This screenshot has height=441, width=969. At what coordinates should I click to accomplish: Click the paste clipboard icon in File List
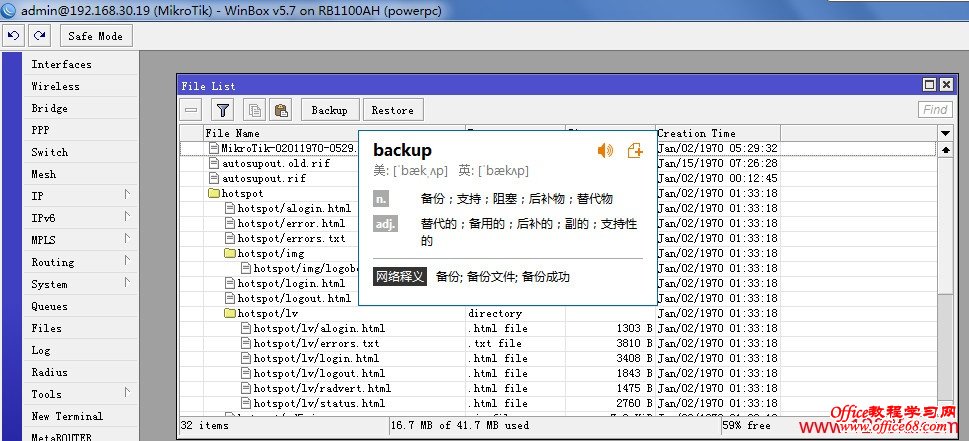[281, 111]
